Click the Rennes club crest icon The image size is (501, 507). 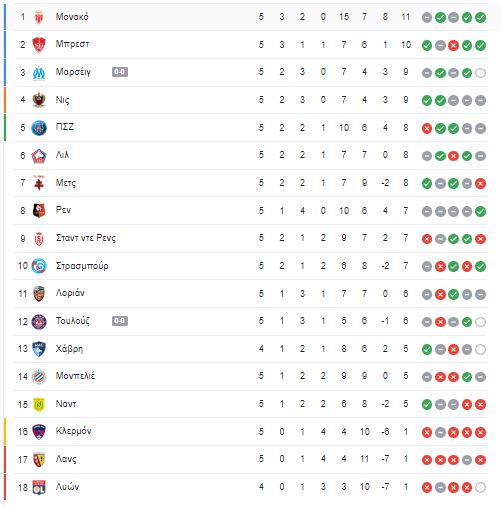point(39,211)
